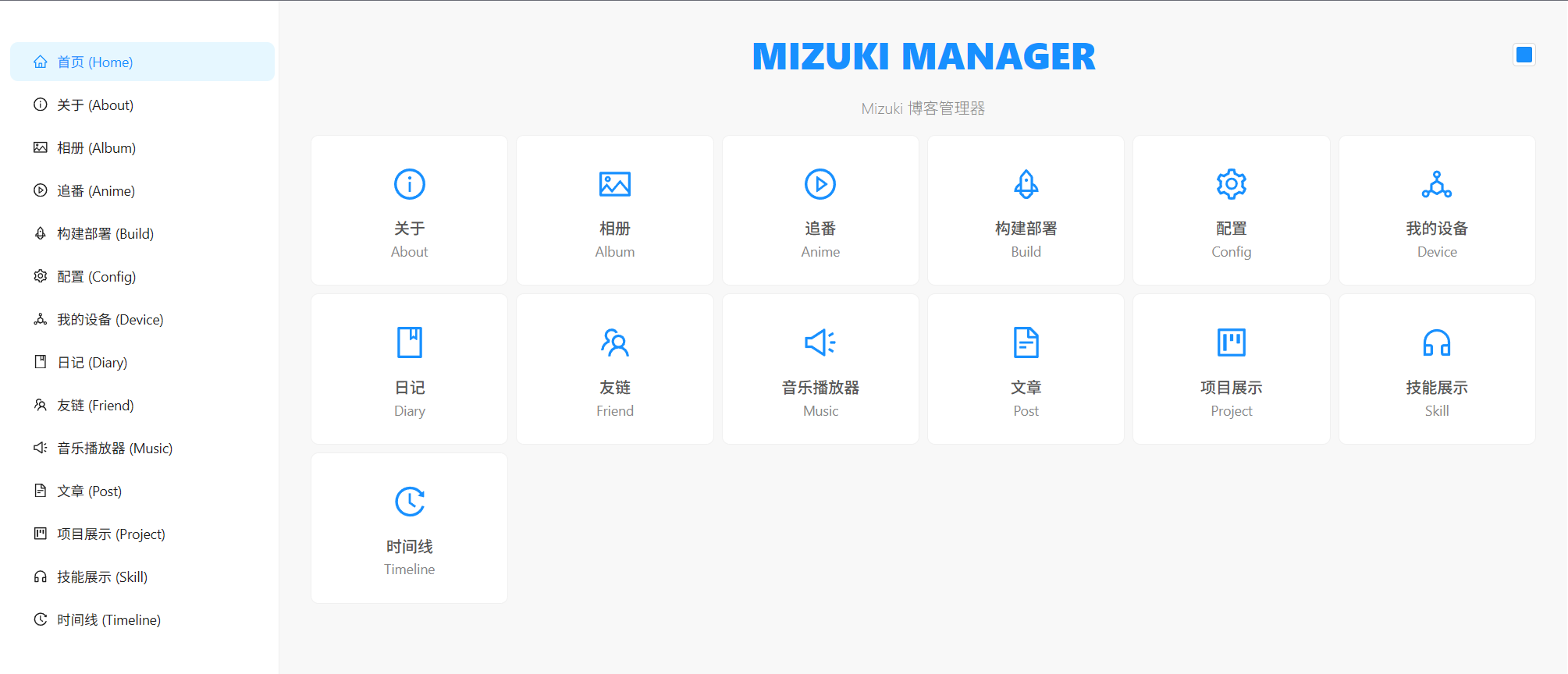Click the 'Mizuki 博客管理器' subtitle text
Viewport: 1568px width, 674px height.
(923, 108)
